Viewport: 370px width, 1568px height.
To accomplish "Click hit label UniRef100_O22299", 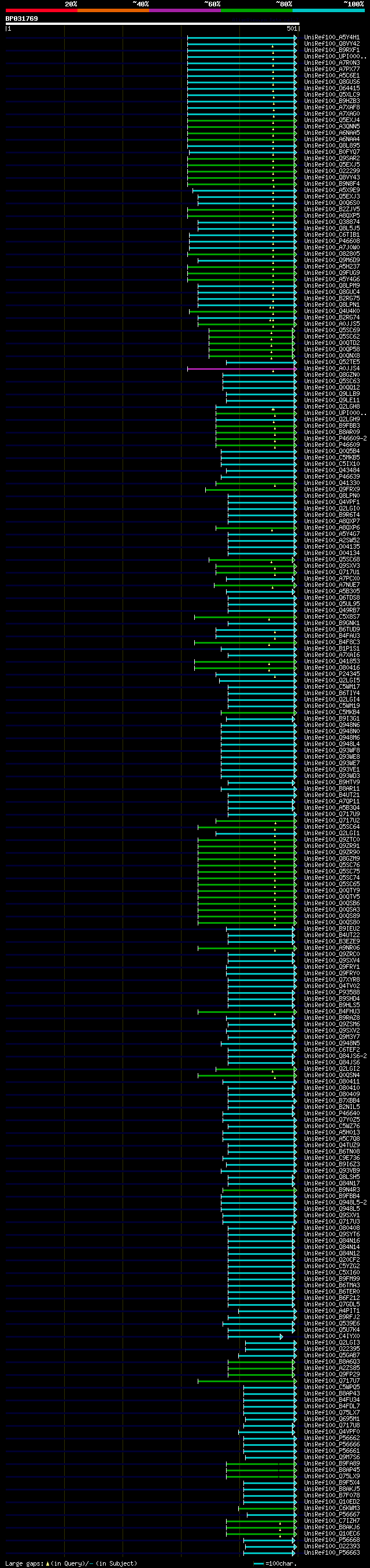I will point(332,172).
